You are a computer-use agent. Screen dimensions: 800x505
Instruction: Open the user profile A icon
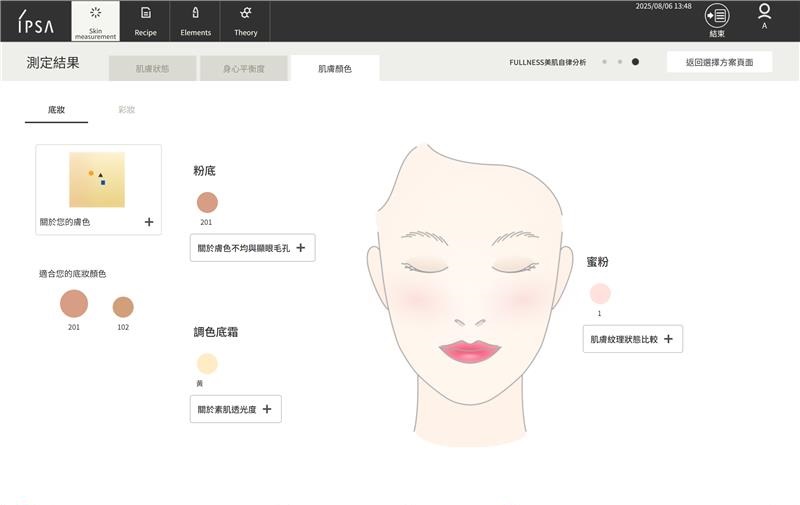pos(764,17)
